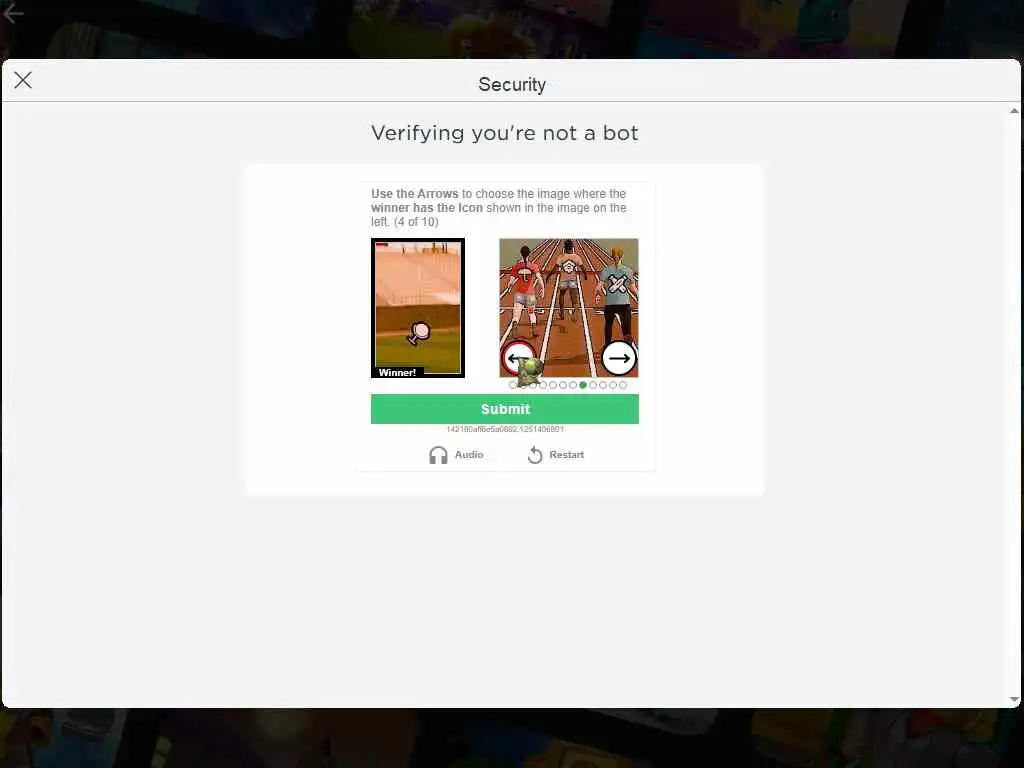1024x768 pixels.
Task: Click the Restart text link
Action: [566, 455]
